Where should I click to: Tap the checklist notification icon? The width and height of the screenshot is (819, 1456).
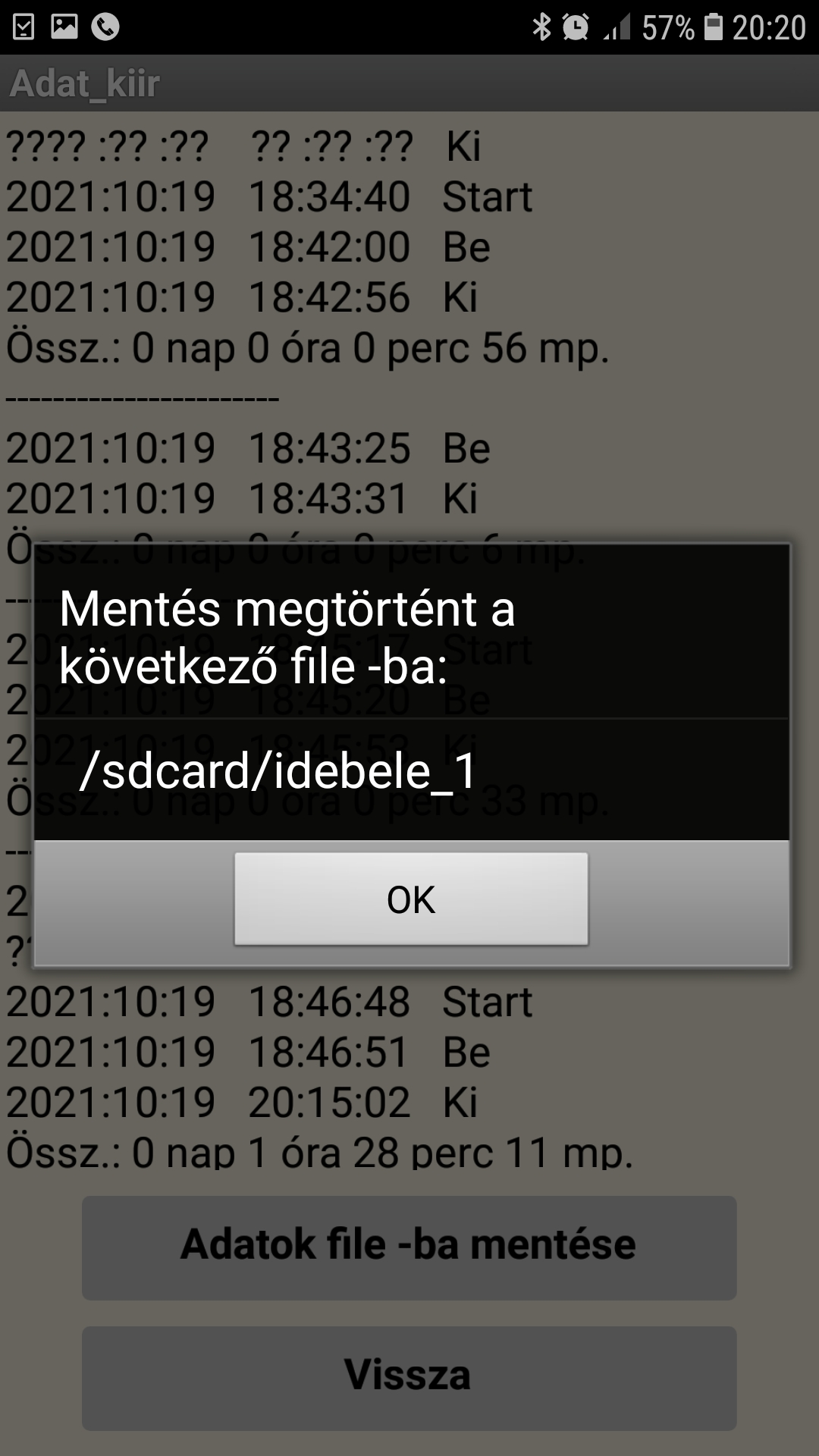(24, 27)
